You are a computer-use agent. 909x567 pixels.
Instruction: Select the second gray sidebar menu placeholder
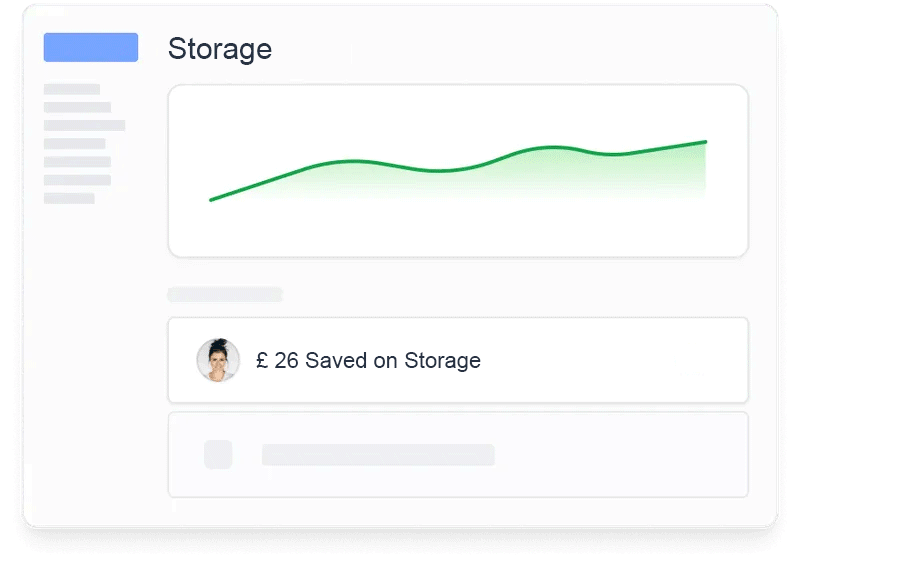click(x=77, y=107)
